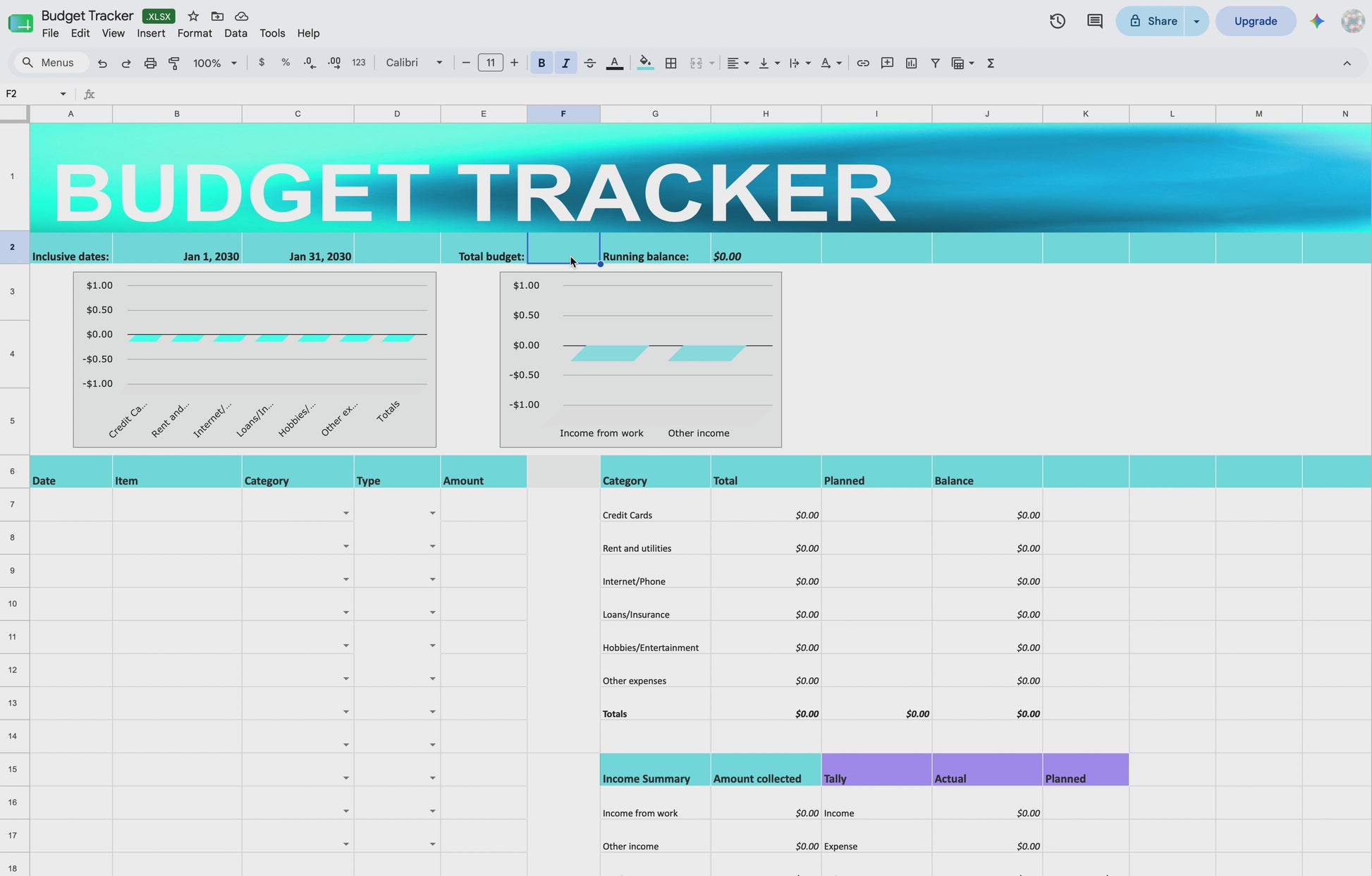Screen dimensions: 1372x876
Task: Click the Budget Tracker document title
Action: tap(87, 16)
